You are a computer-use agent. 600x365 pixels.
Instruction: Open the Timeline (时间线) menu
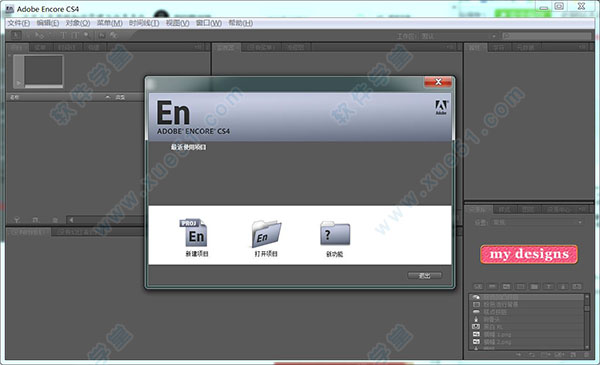(x=144, y=23)
